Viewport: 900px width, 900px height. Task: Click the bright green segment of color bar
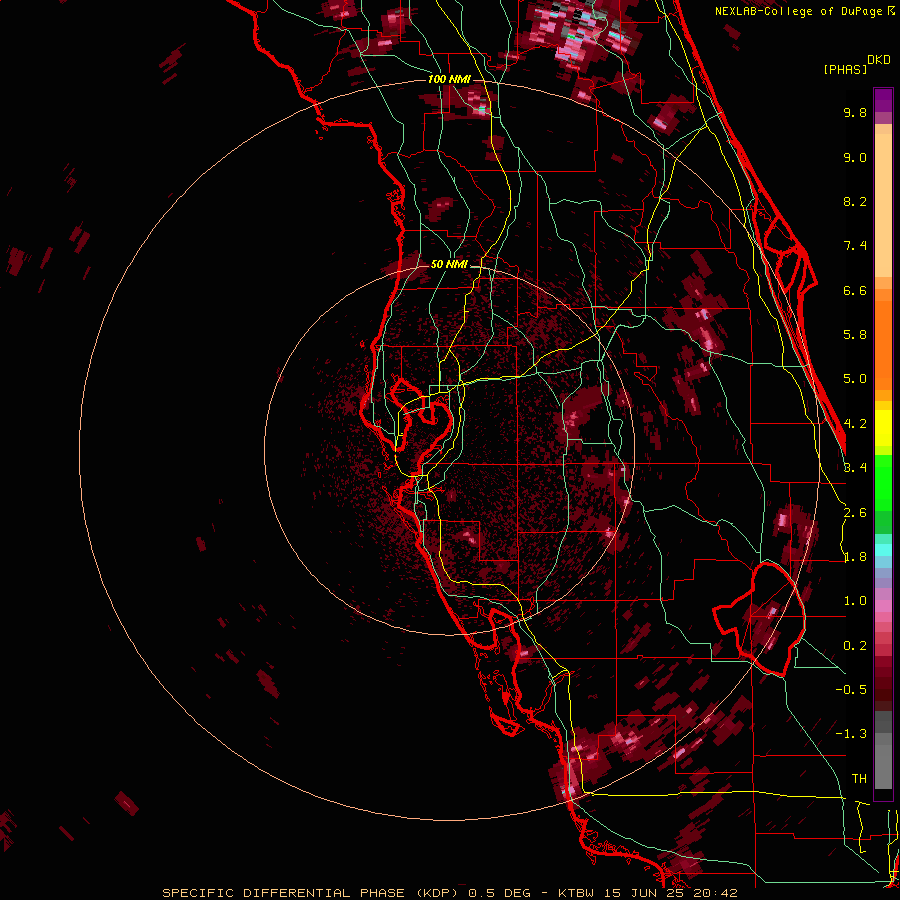click(x=883, y=483)
